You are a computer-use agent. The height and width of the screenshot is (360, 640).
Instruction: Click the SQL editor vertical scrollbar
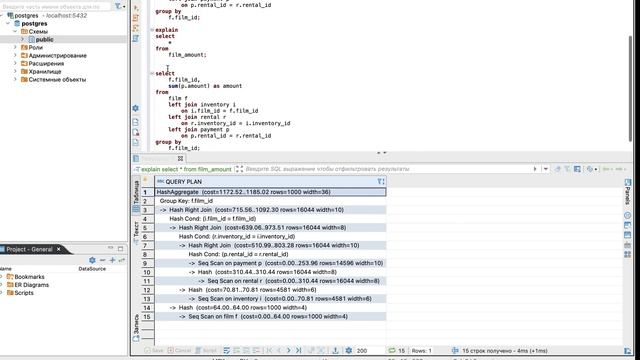630,88
